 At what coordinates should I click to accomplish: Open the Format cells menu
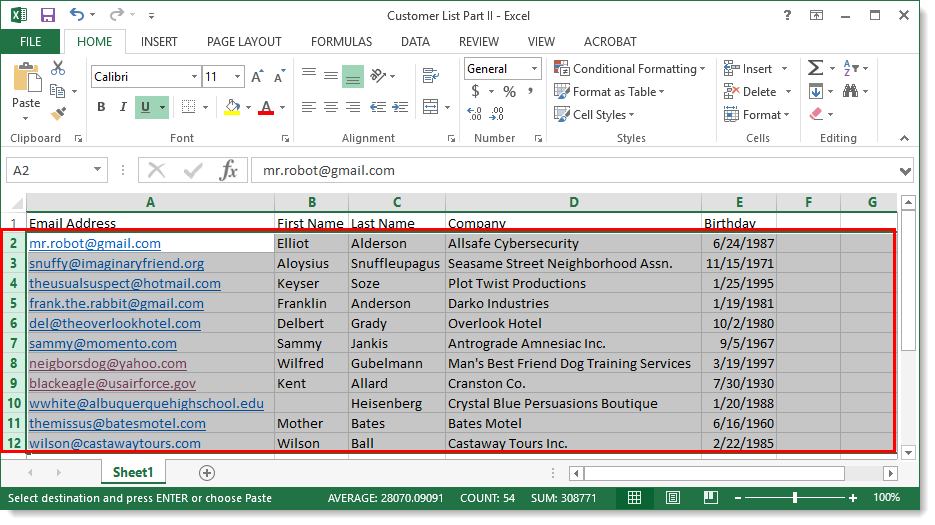tap(756, 114)
